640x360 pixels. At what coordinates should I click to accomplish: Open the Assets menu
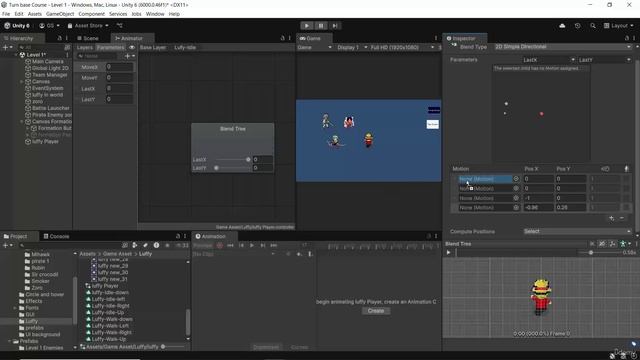tap(35, 14)
